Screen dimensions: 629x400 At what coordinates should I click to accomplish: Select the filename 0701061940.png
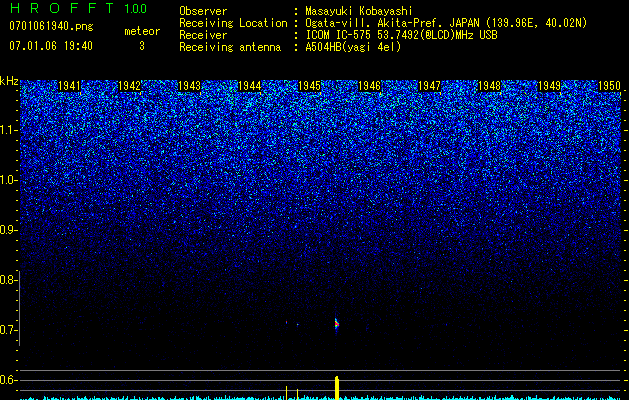(51, 26)
